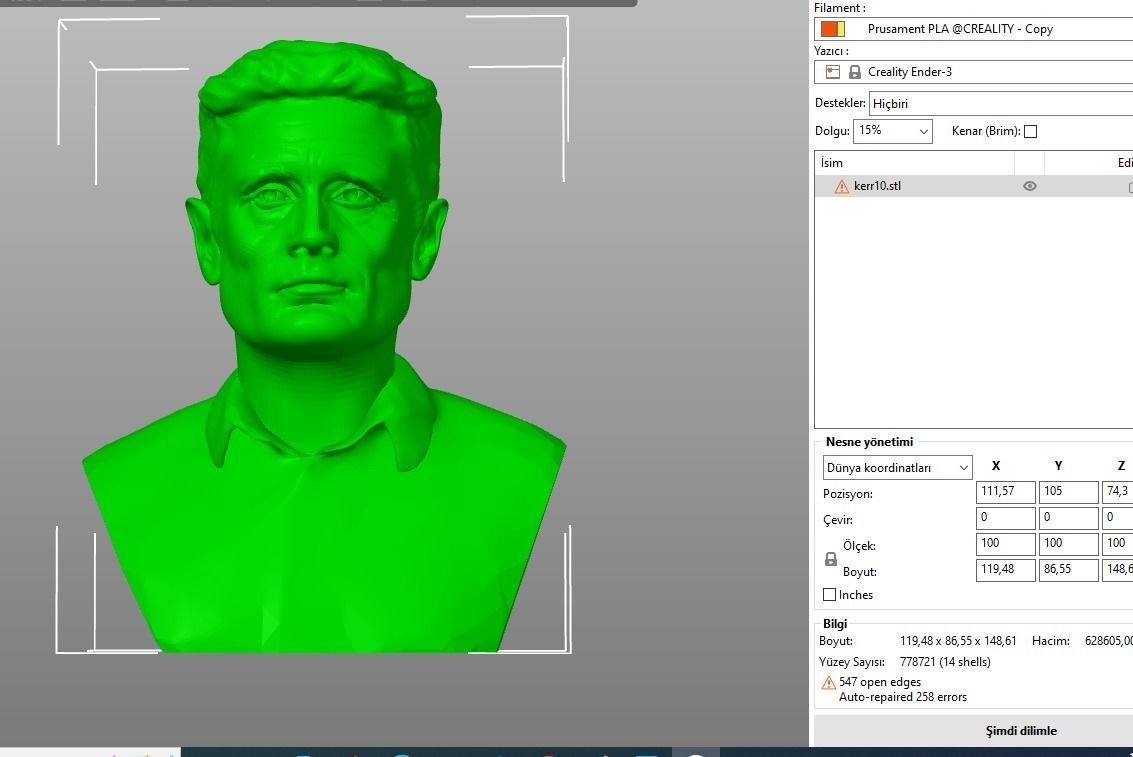Open the Prusament PLA filament preset dropdown
1133x757 pixels.
(973, 29)
